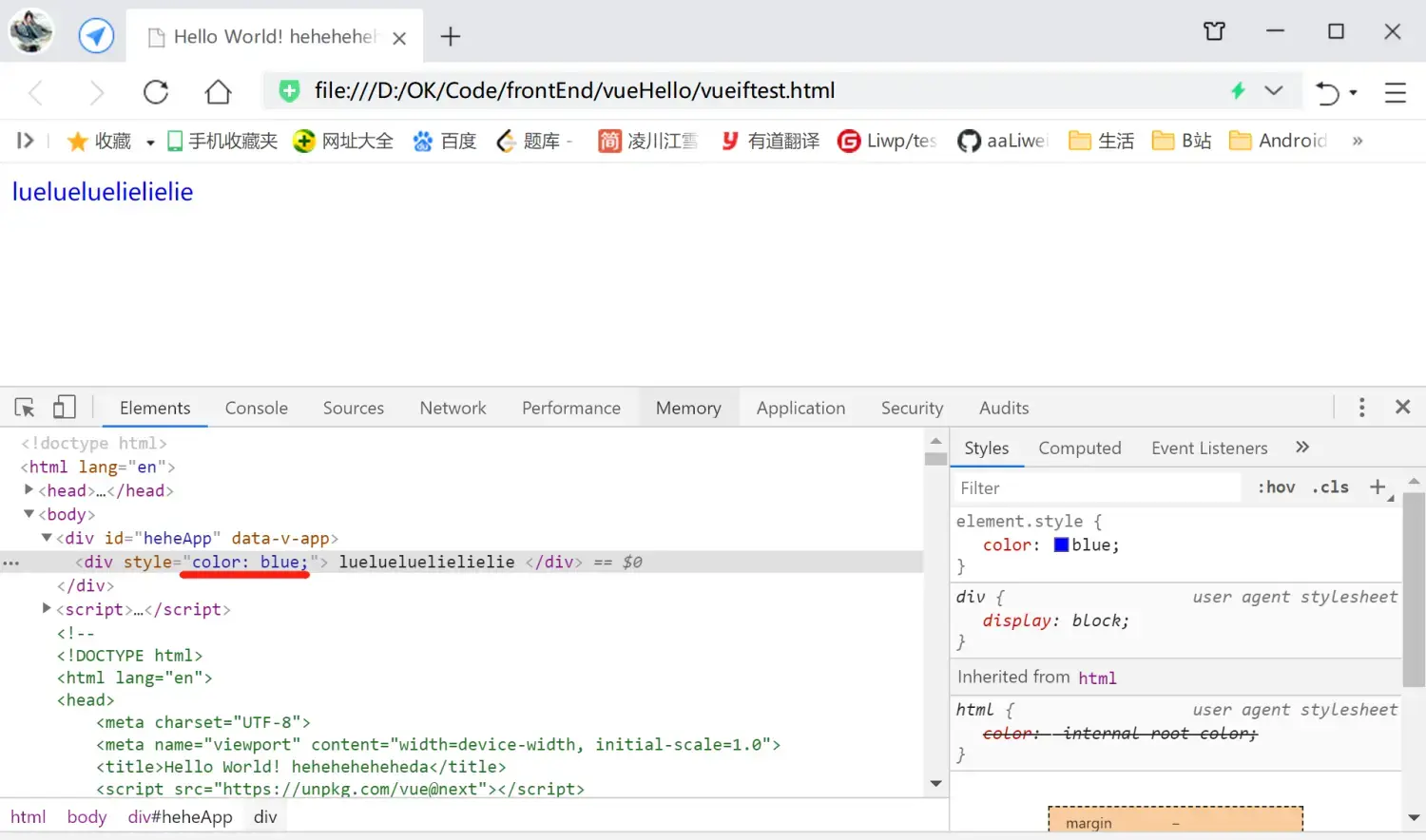Switch to the Application tab

[x=800, y=408]
